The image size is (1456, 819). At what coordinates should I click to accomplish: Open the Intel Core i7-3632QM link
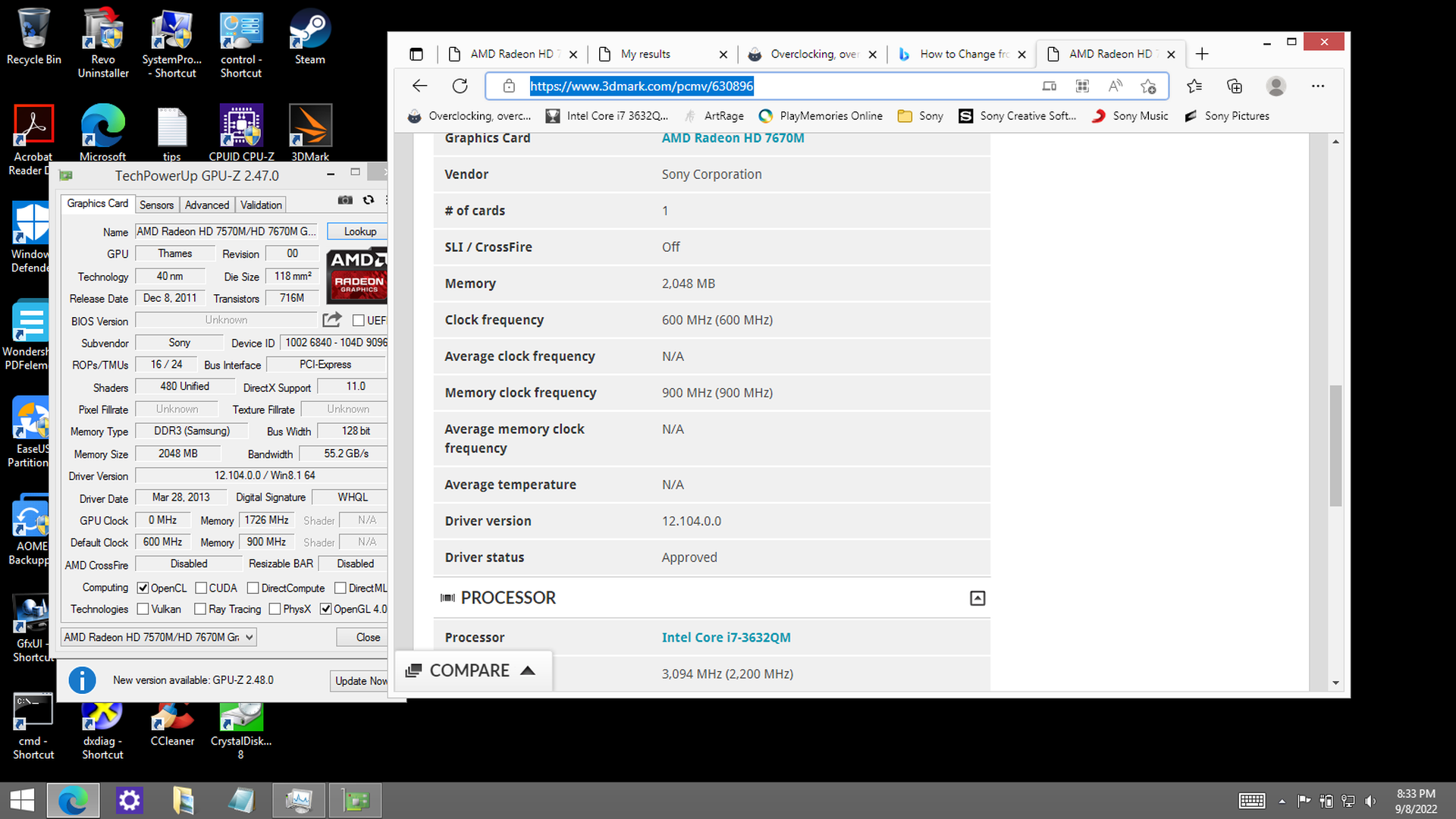pos(726,638)
